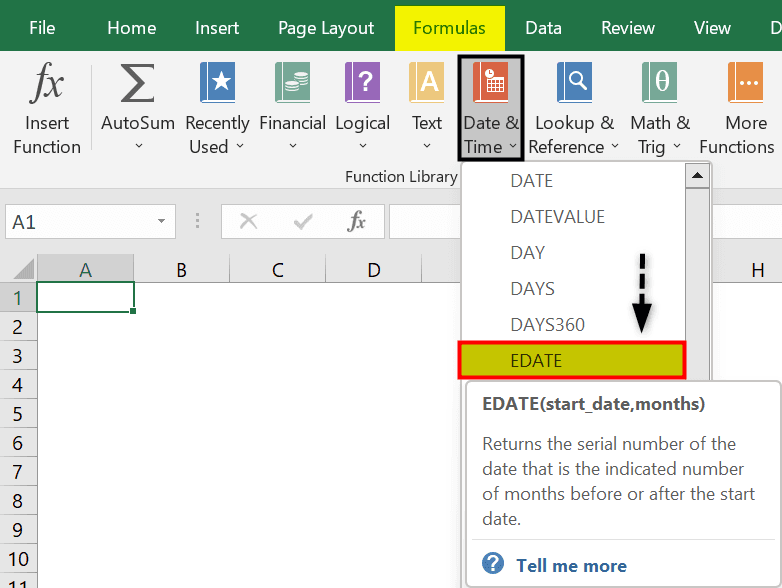Click the Select All corner triangle

[x=24, y=269]
